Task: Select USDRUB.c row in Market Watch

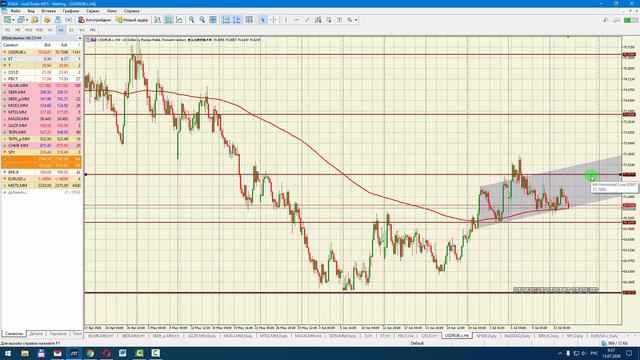Action: point(41,52)
